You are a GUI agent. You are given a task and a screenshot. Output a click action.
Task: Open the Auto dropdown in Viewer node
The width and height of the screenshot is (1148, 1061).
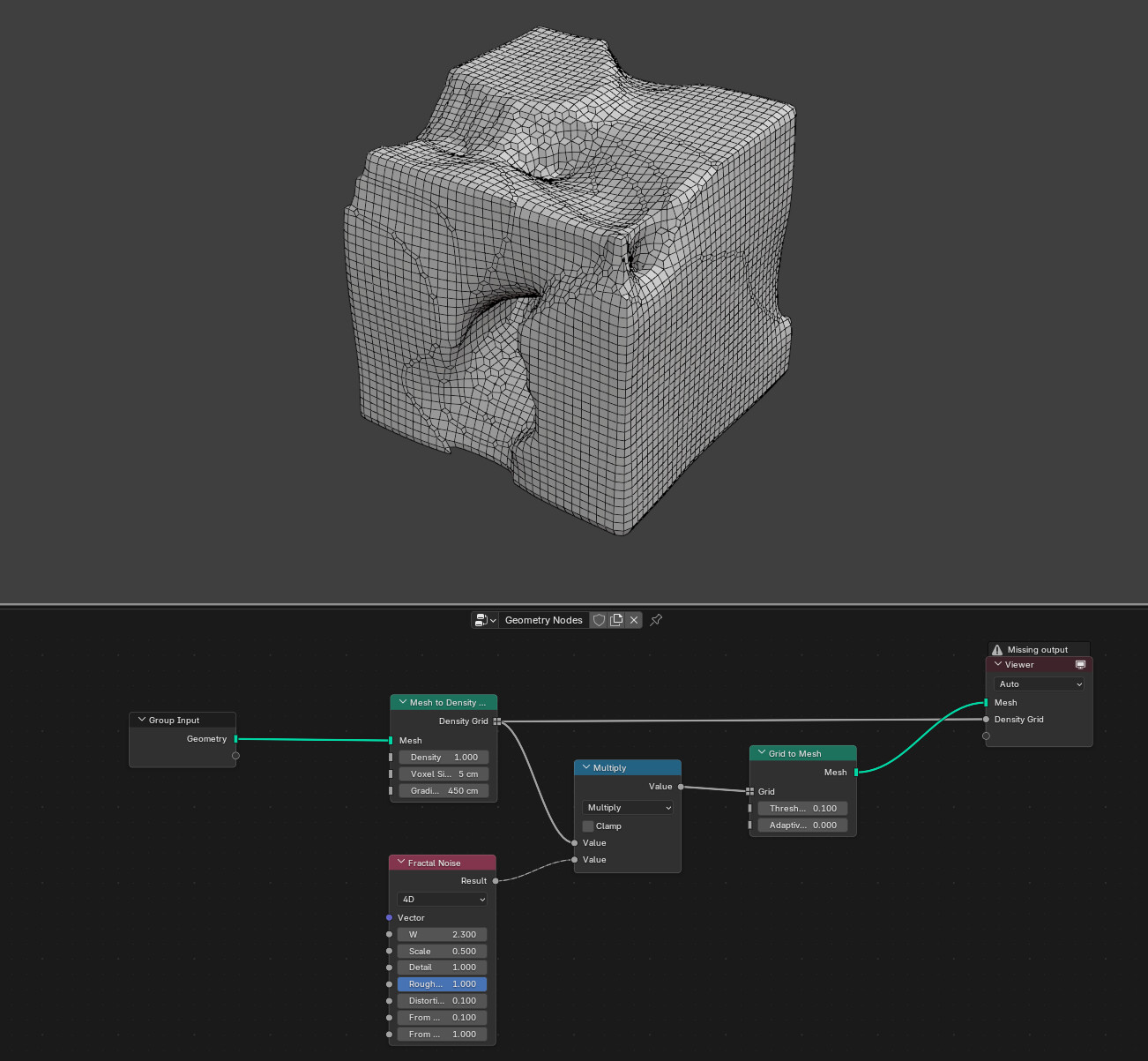1039,684
